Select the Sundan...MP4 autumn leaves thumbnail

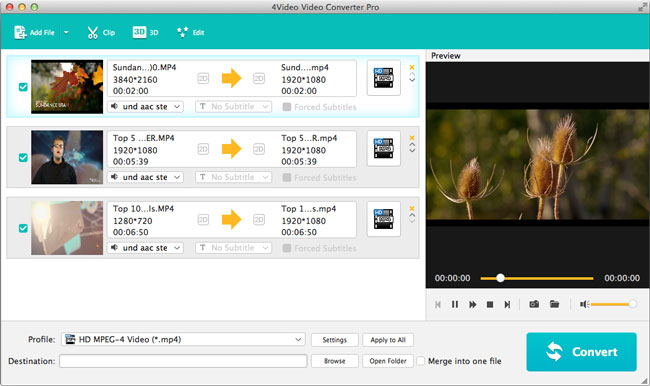point(67,87)
